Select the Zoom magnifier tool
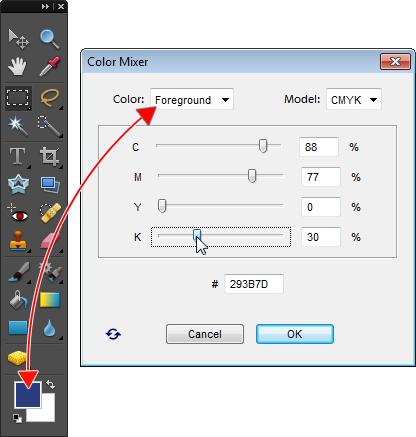 click(x=49, y=39)
